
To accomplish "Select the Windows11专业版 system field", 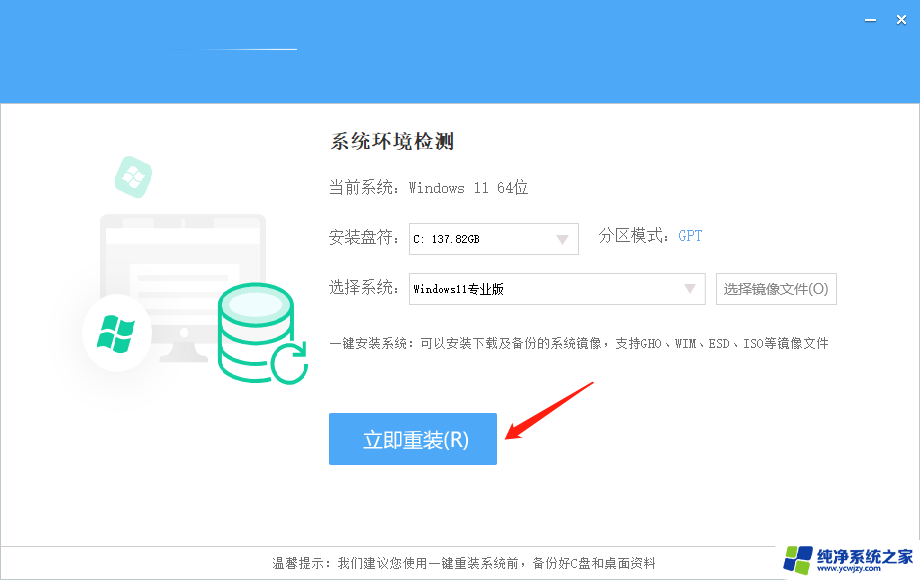I will pos(557,289).
